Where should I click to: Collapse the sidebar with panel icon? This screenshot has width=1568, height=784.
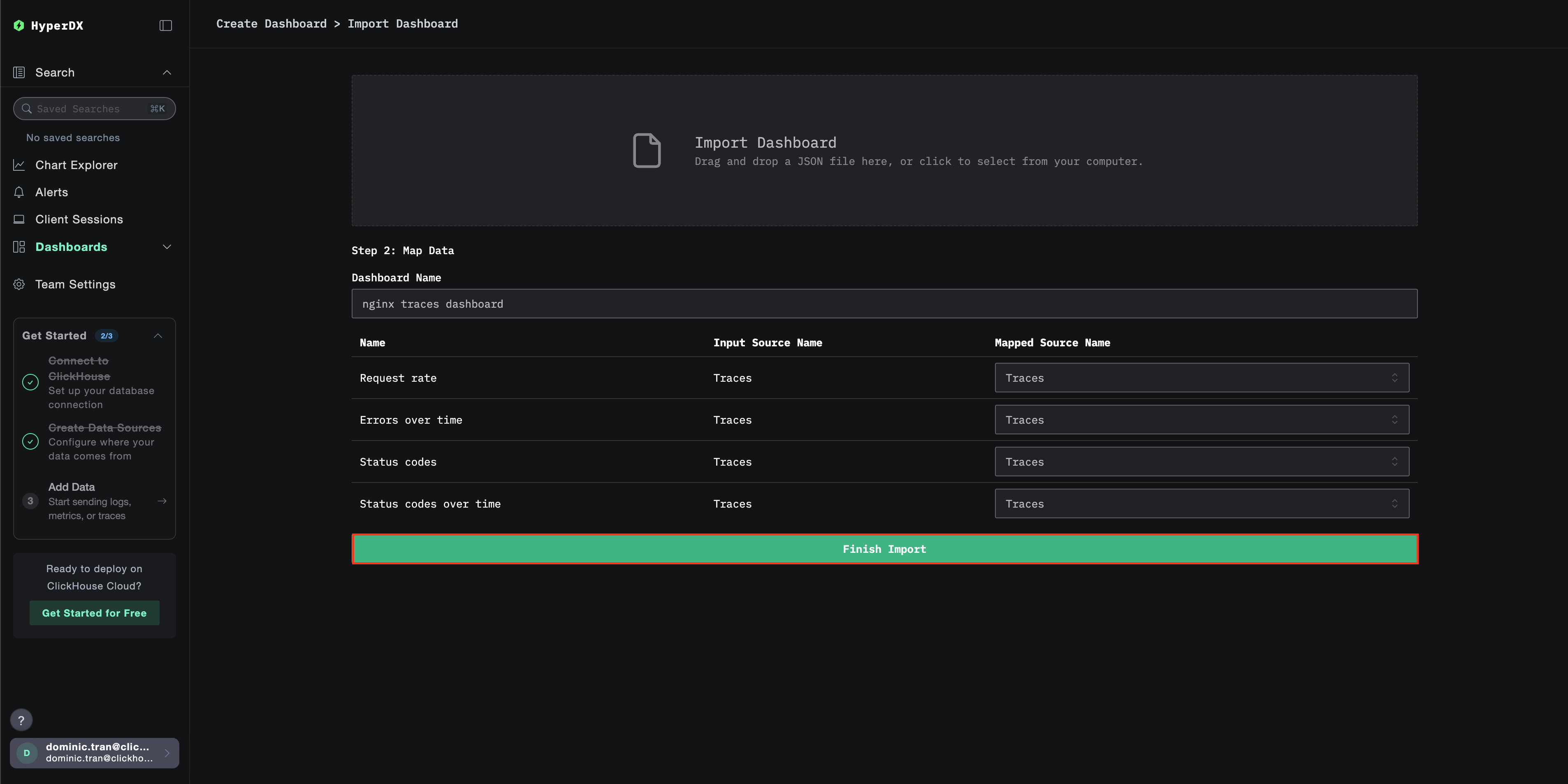point(166,26)
